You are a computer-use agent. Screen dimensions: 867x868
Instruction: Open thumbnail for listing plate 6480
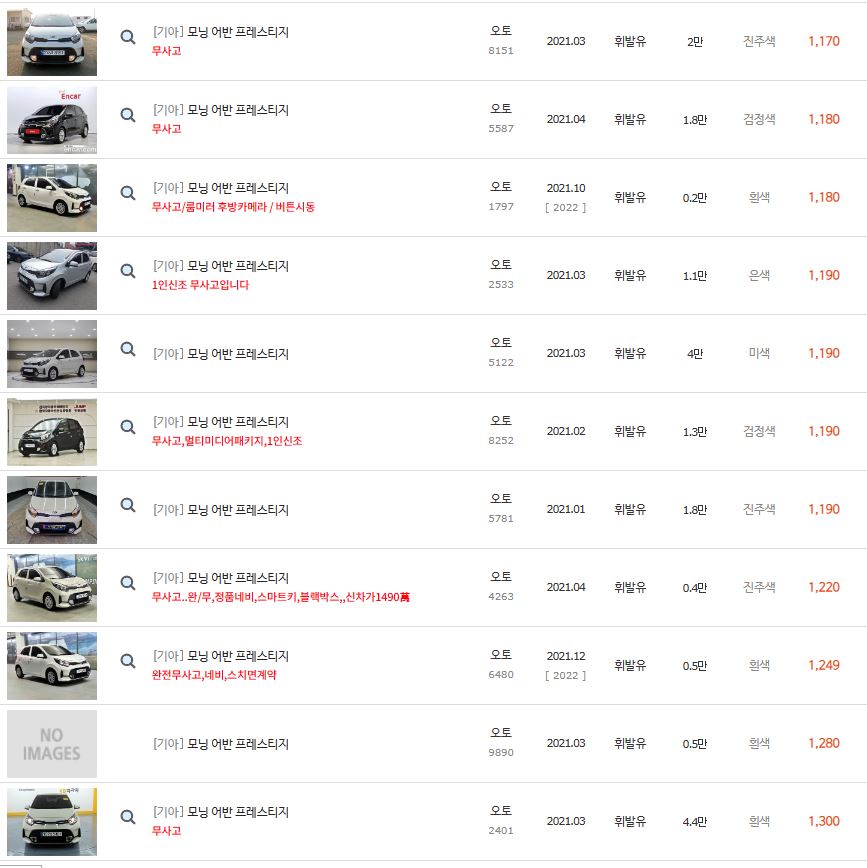pyautogui.click(x=52, y=666)
